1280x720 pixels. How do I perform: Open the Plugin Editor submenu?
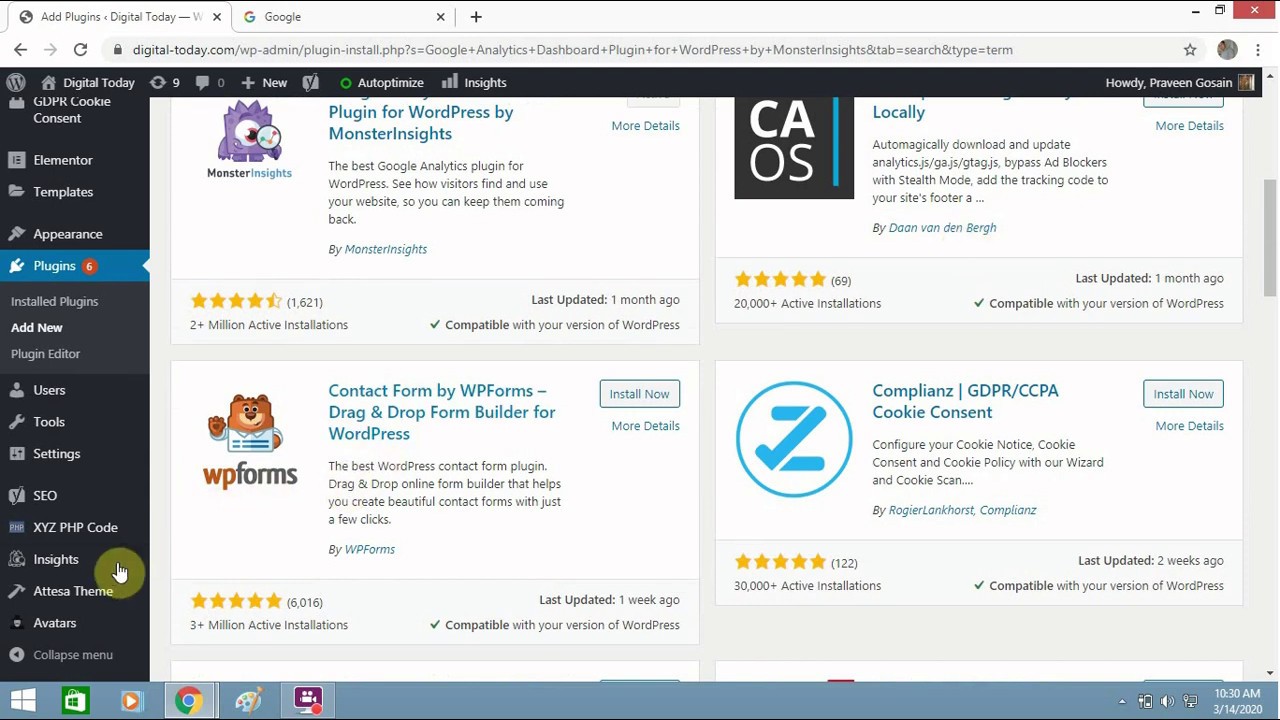coord(45,353)
